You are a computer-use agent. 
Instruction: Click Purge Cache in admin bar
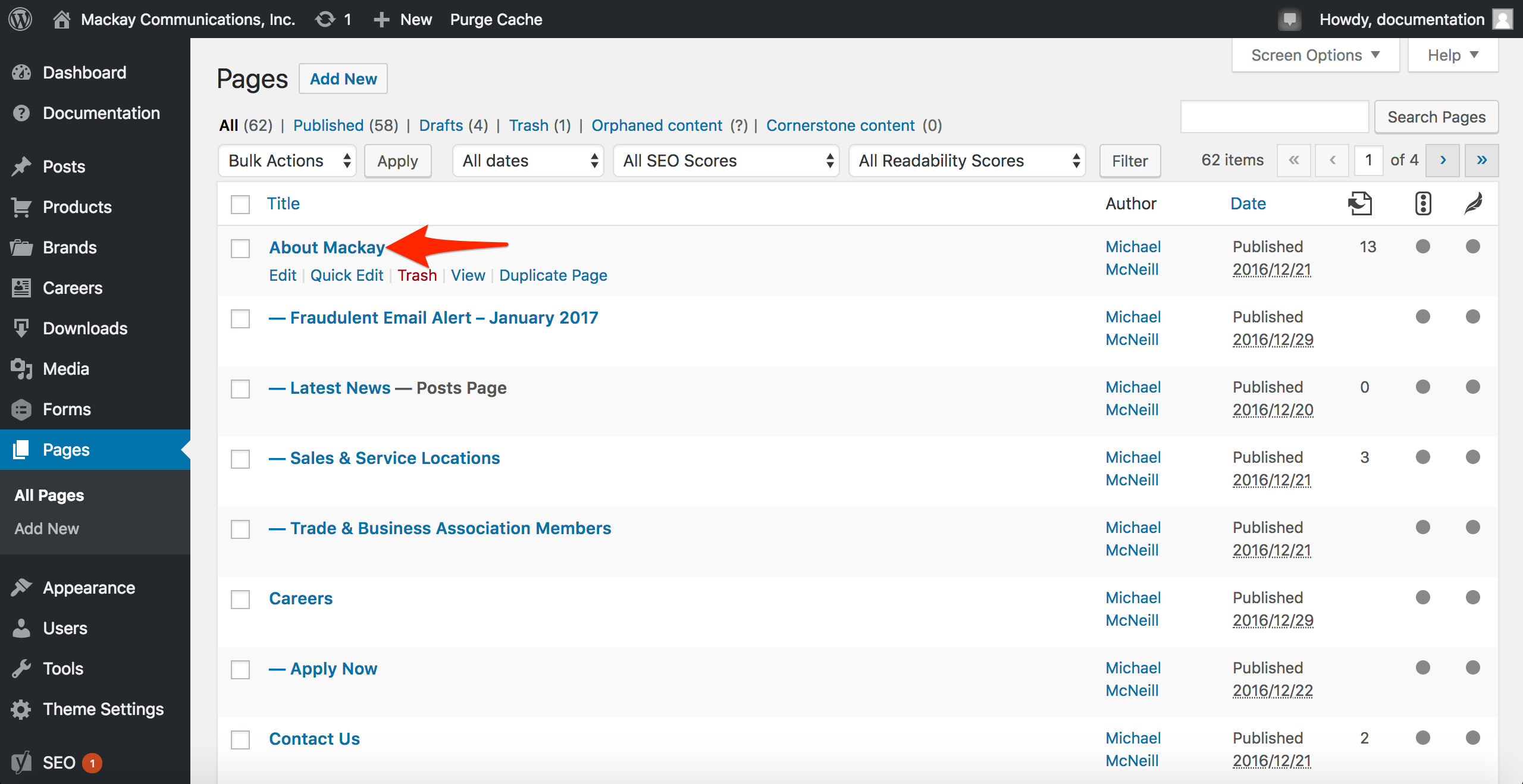tap(496, 19)
